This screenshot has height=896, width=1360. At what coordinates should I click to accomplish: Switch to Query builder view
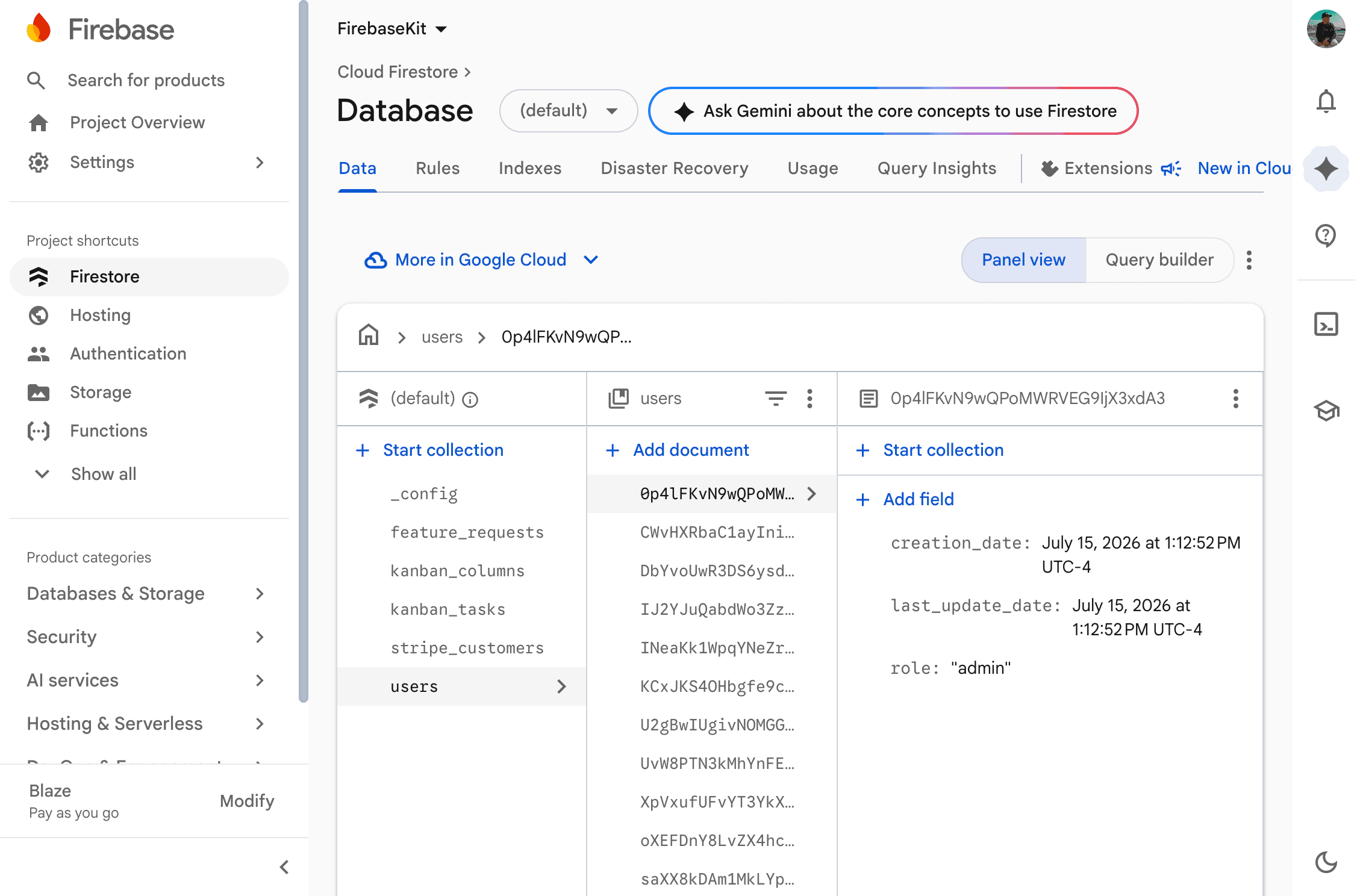1159,260
